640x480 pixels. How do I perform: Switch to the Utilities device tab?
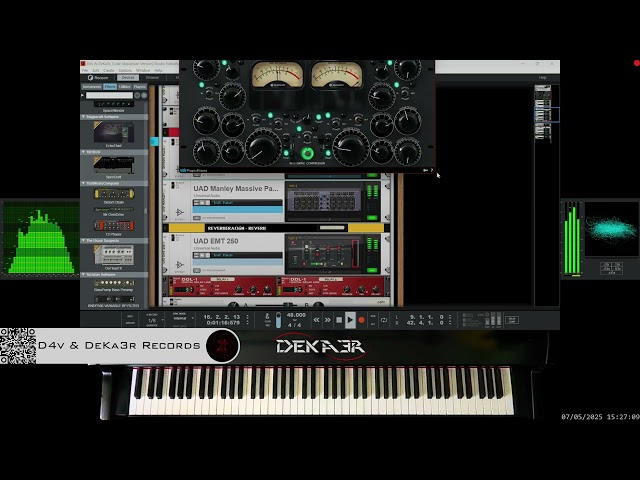(x=124, y=87)
